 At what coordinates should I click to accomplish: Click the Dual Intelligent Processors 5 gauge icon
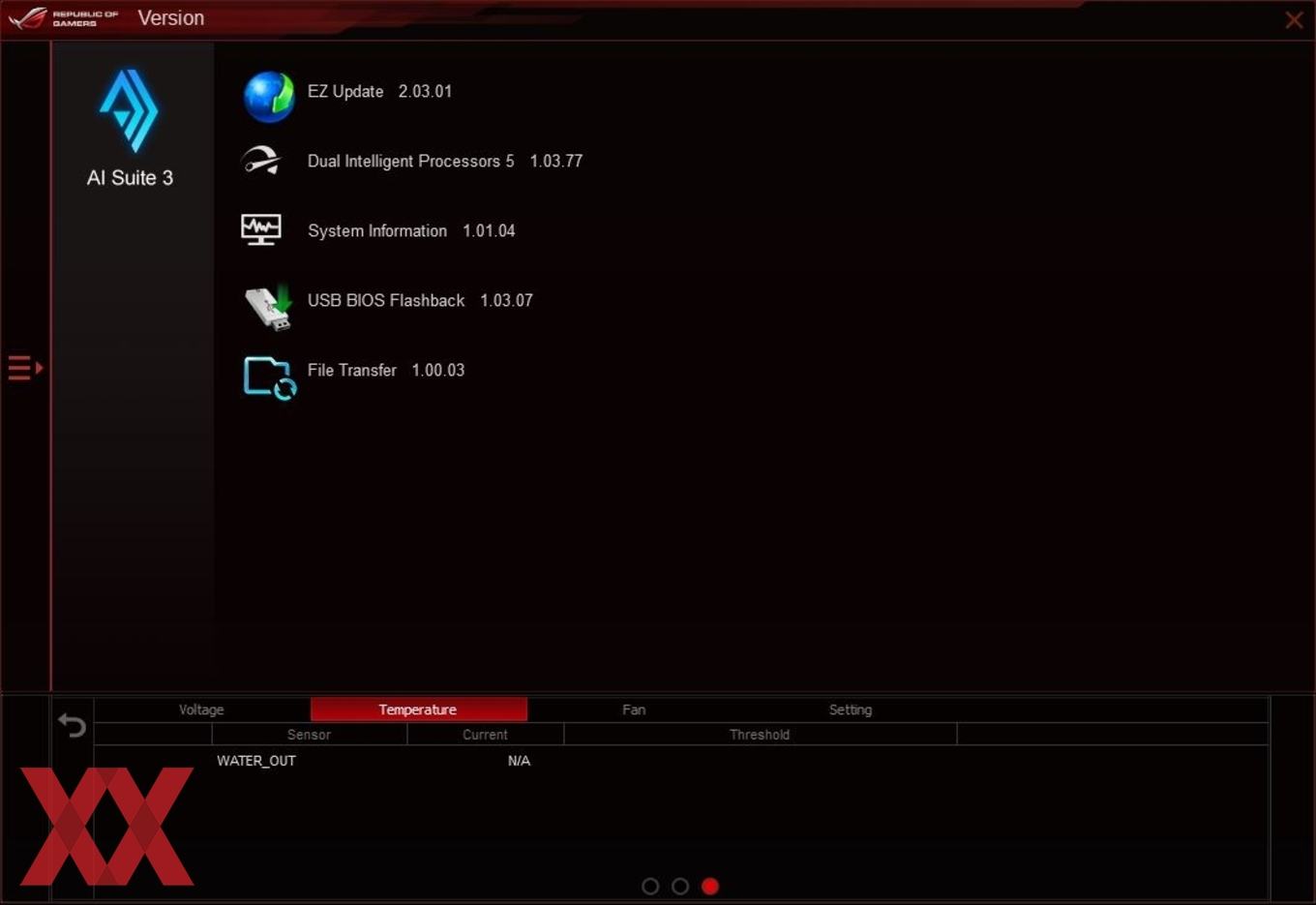pos(261,161)
